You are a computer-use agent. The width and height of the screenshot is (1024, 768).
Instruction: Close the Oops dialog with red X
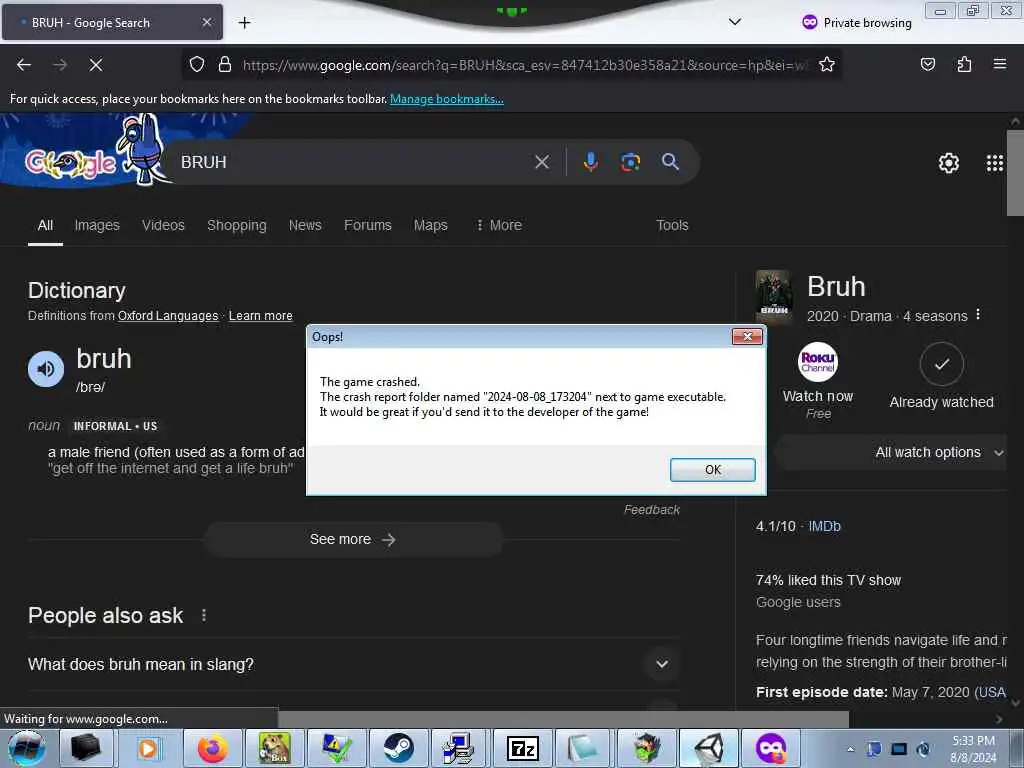[747, 336]
